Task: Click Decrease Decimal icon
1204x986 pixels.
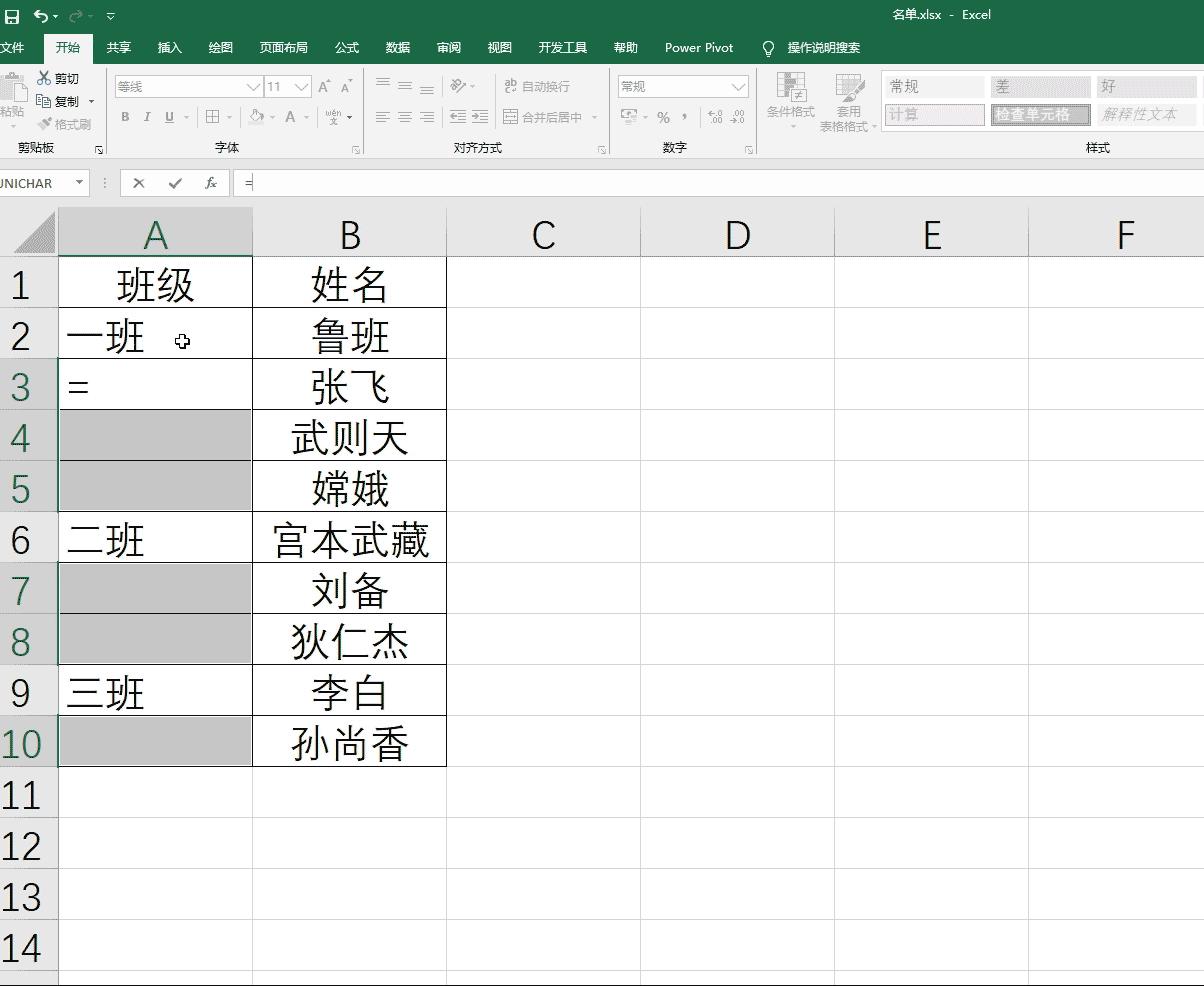Action: pos(737,117)
